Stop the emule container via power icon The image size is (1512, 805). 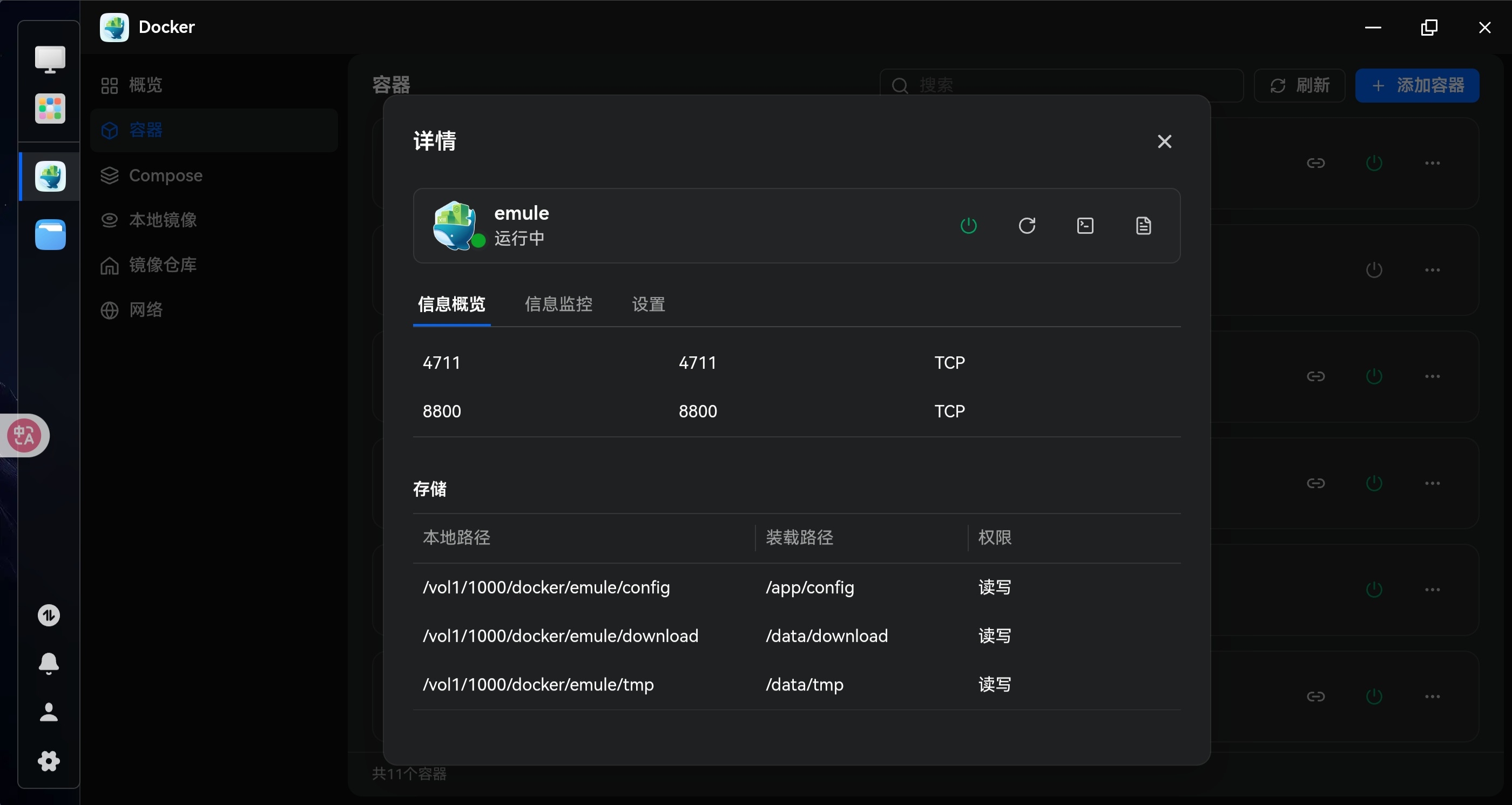[x=968, y=225]
